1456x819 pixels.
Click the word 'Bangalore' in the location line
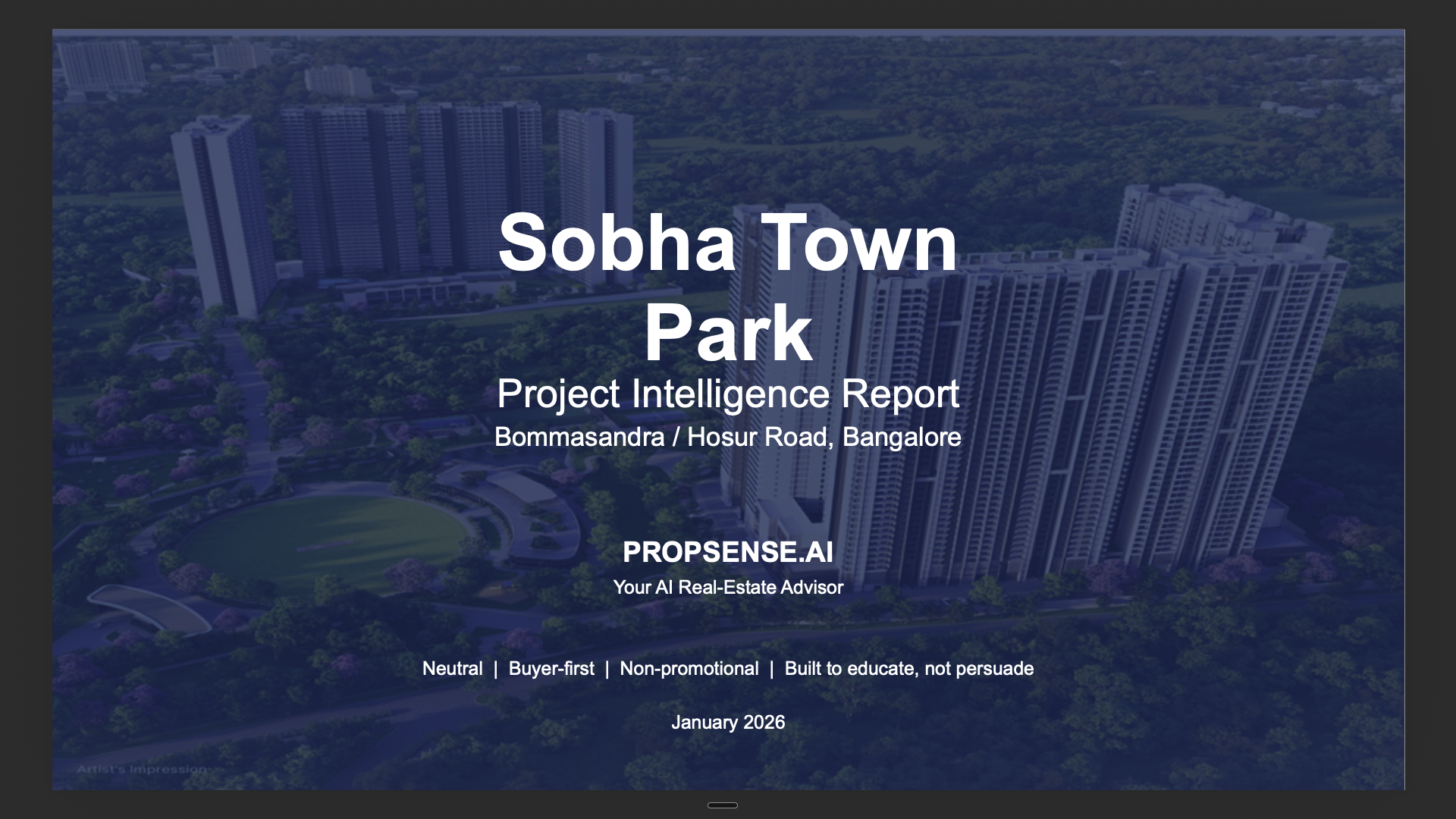point(902,437)
